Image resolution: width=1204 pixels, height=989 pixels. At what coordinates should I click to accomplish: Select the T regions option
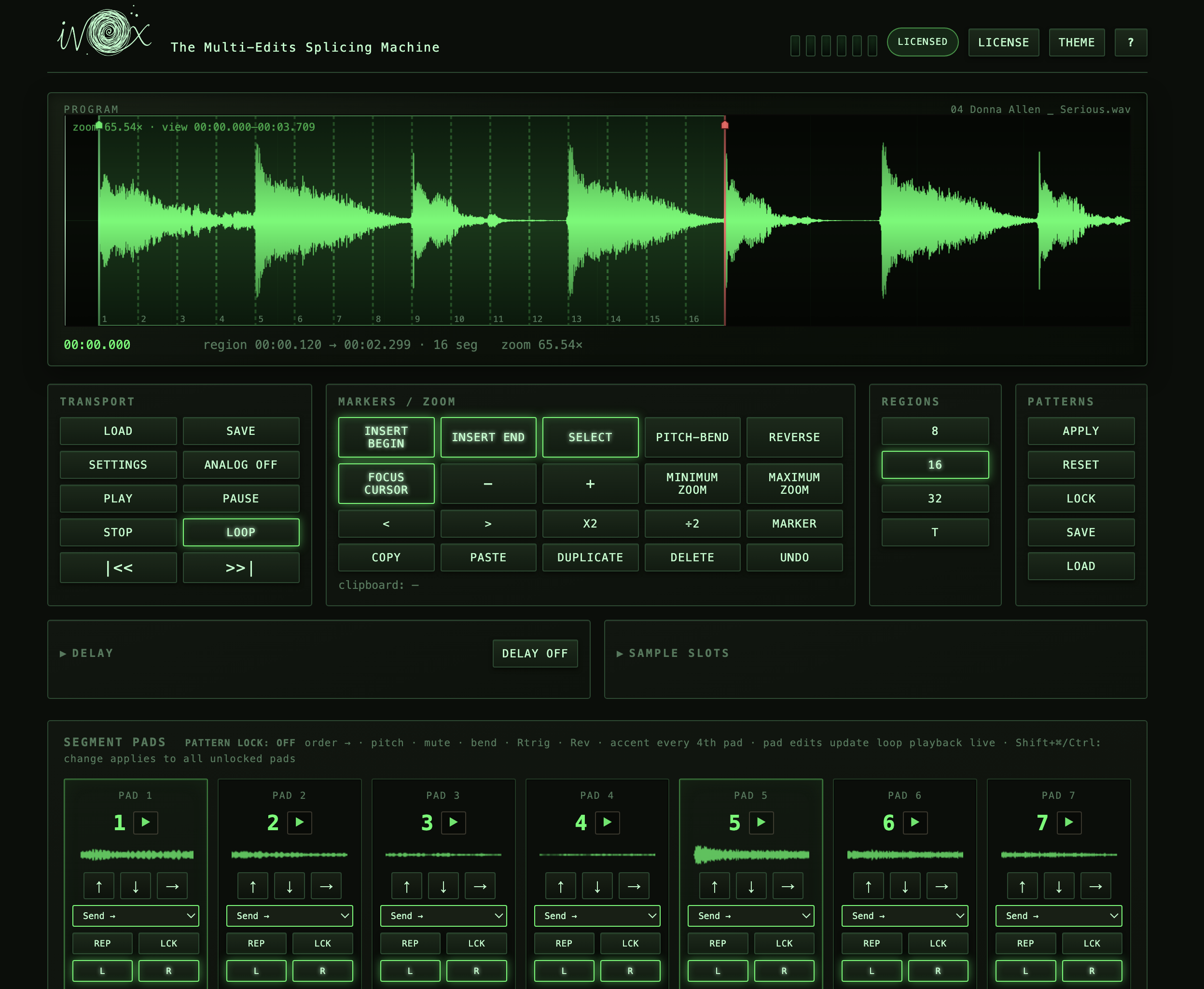click(x=935, y=532)
